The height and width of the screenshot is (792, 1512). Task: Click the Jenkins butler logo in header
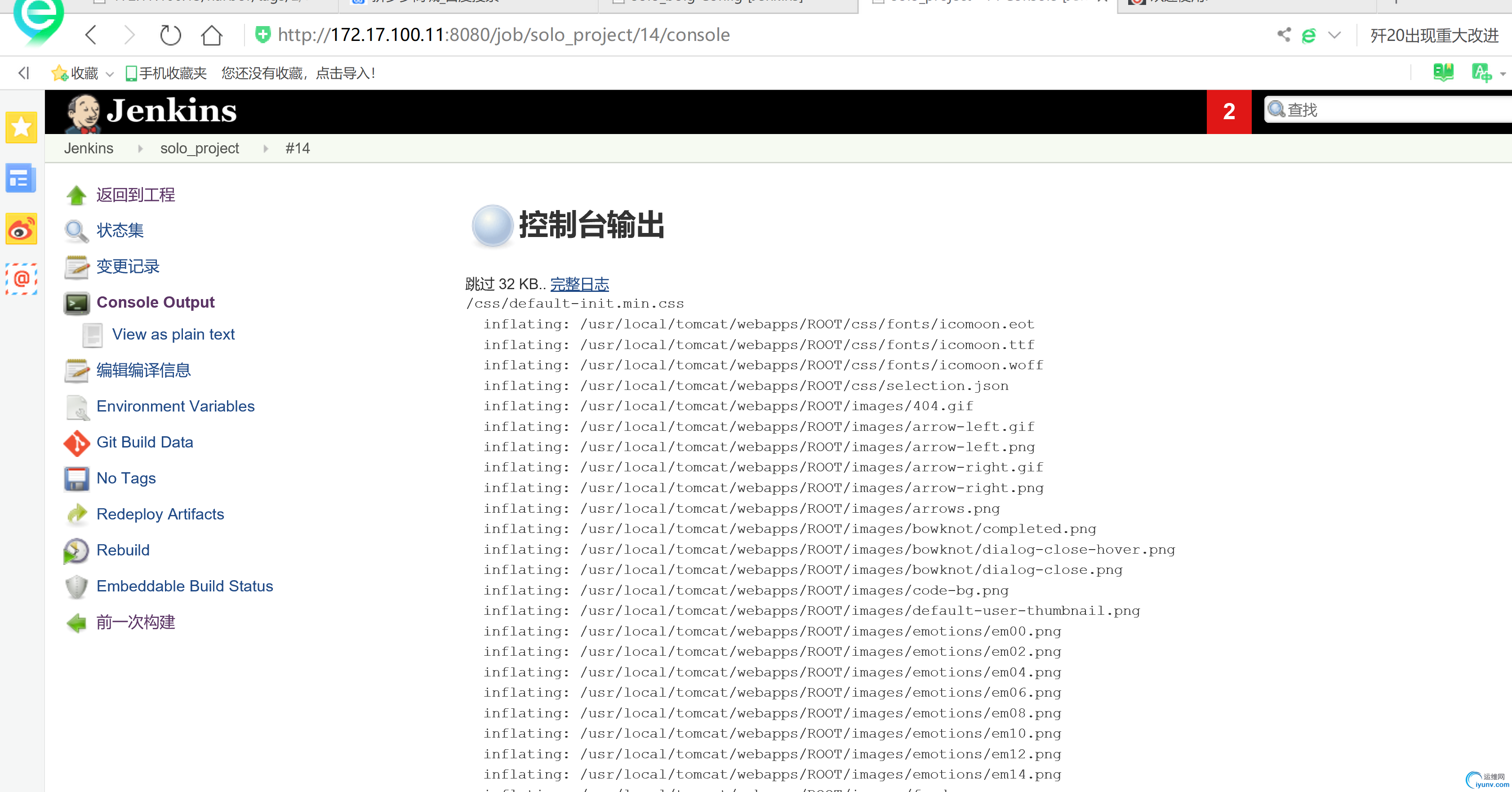pos(82,111)
